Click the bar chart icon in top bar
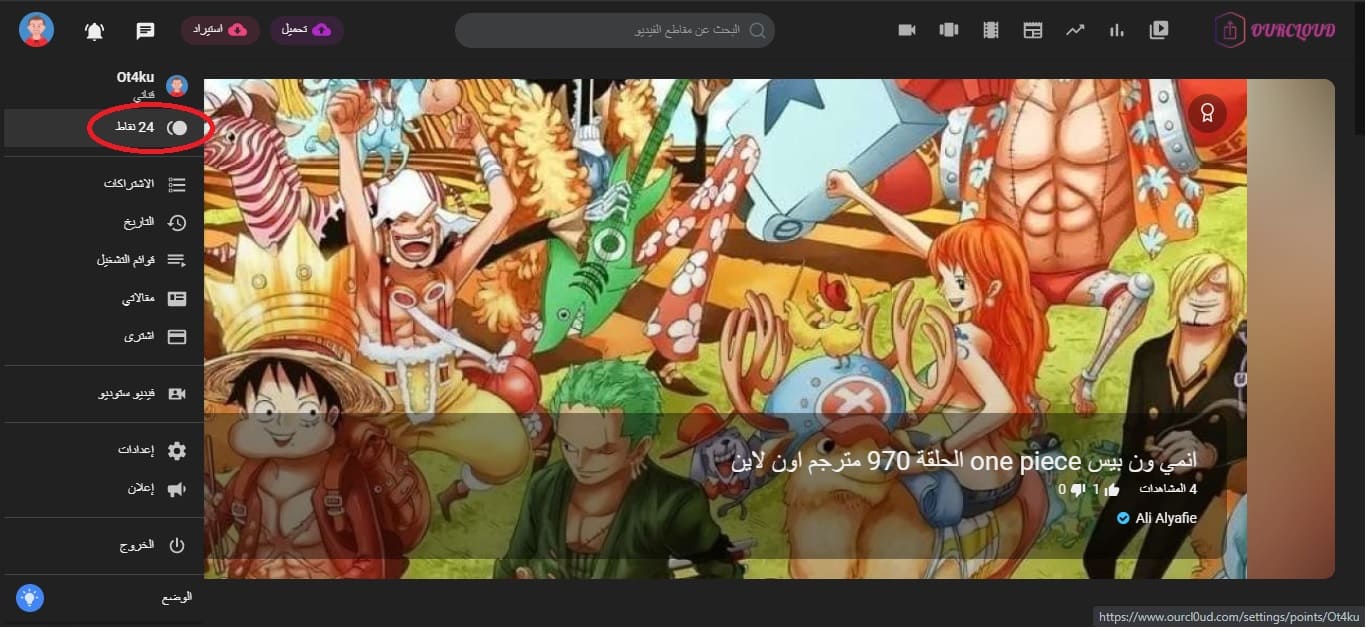This screenshot has width=1366, height=628. coord(1117,30)
